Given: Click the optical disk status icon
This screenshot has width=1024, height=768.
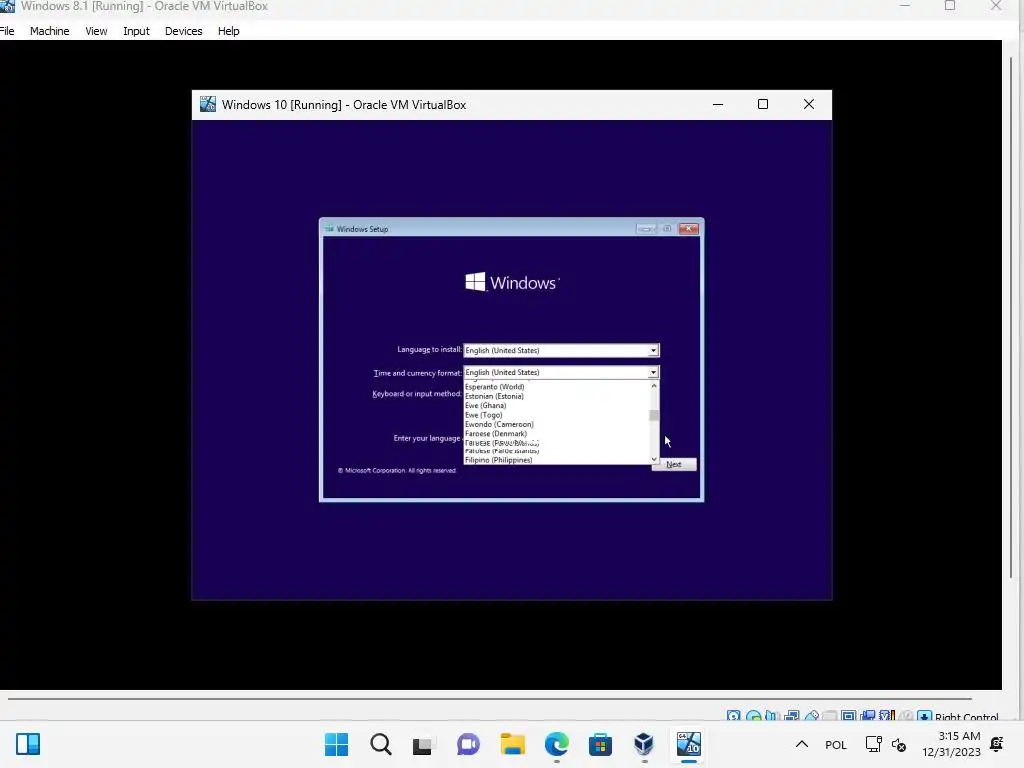Looking at the screenshot, I should pyautogui.click(x=753, y=717).
